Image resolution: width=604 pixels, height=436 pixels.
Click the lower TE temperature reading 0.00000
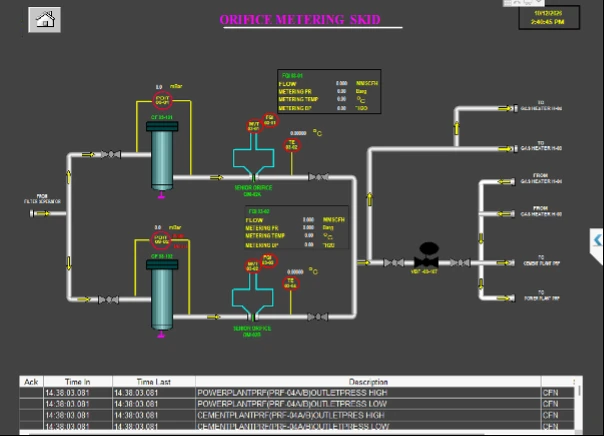(x=295, y=272)
